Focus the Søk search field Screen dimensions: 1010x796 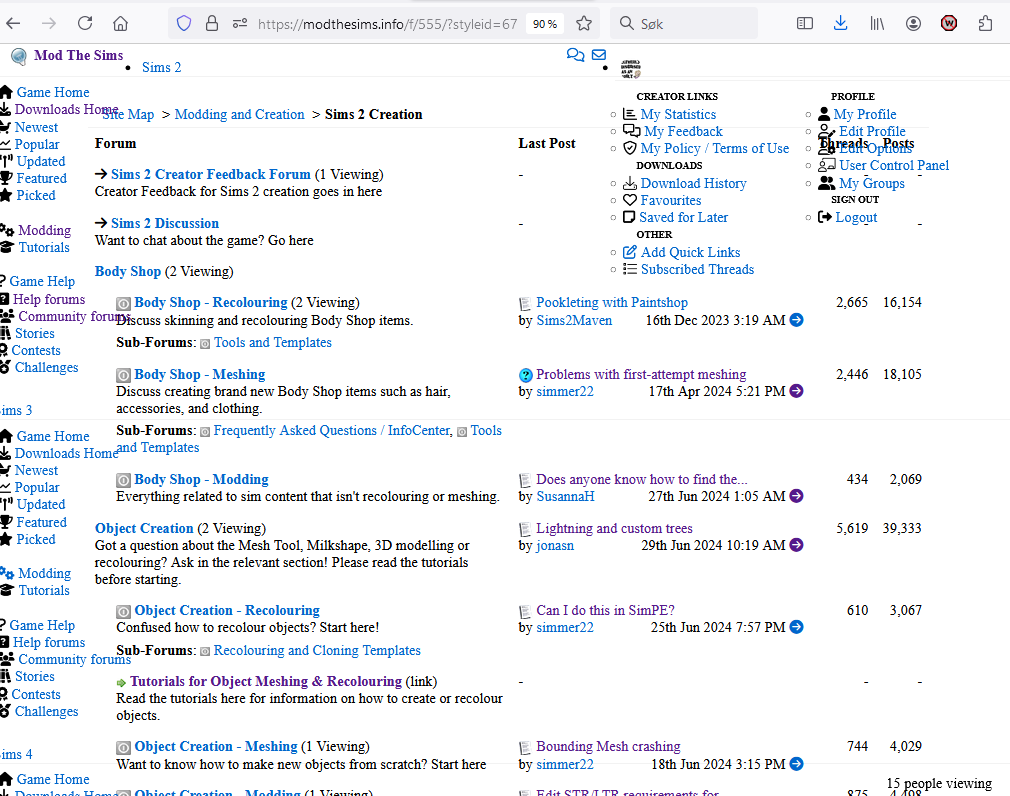690,23
